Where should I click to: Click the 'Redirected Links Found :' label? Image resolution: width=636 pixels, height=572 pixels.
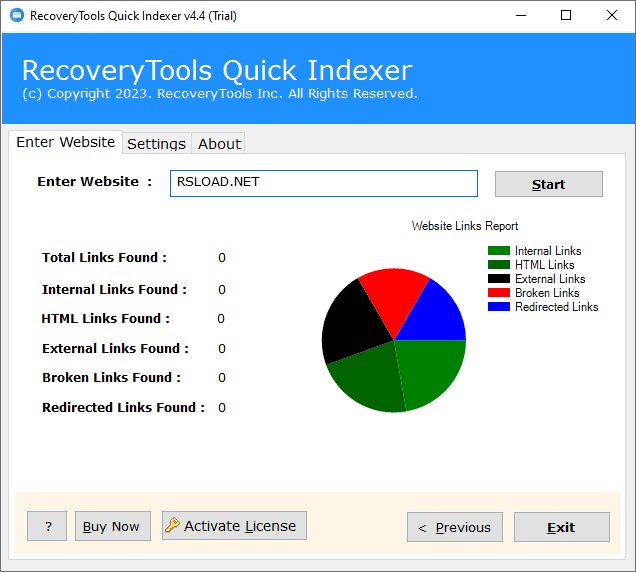[123, 407]
